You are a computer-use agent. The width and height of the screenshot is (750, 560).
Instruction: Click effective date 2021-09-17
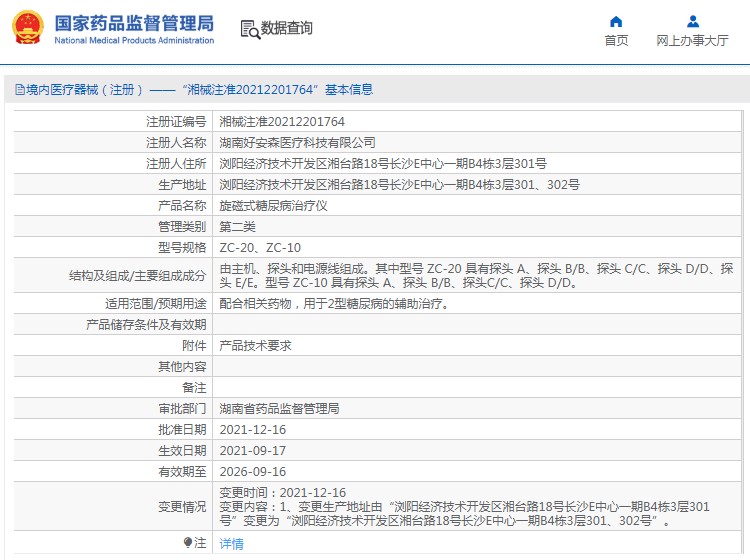[x=253, y=451]
